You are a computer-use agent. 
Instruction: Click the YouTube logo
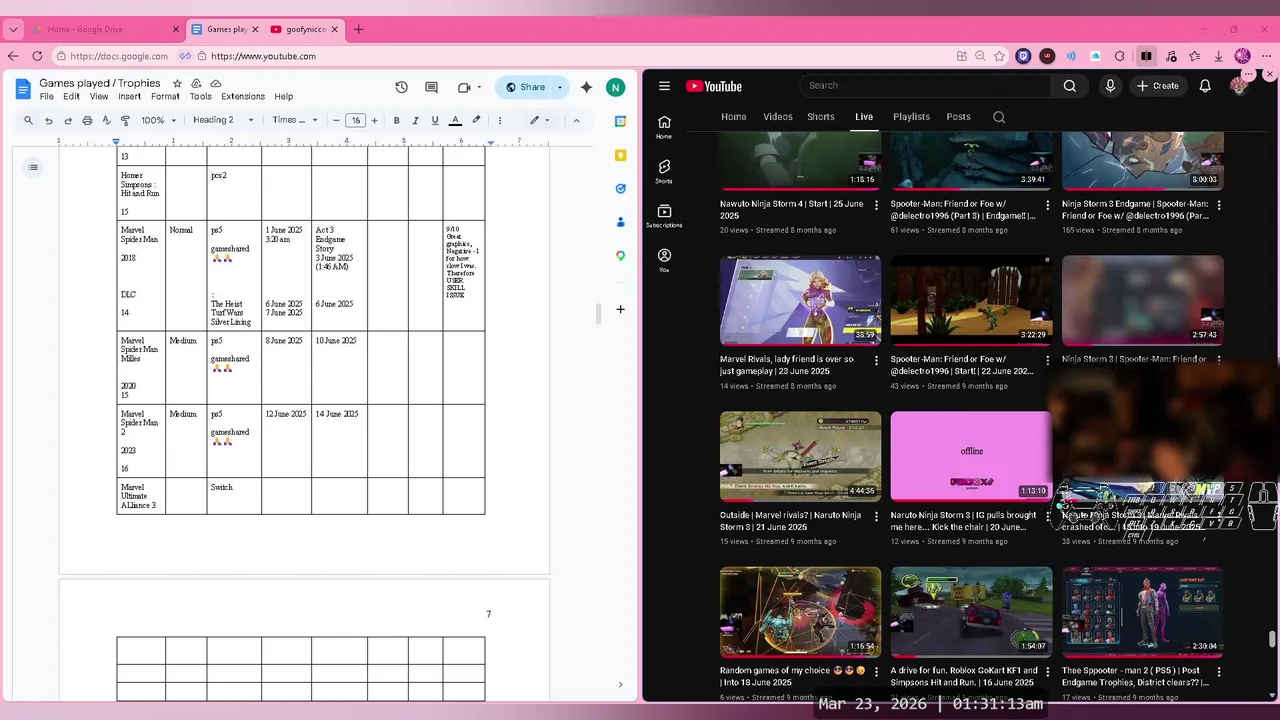(714, 86)
